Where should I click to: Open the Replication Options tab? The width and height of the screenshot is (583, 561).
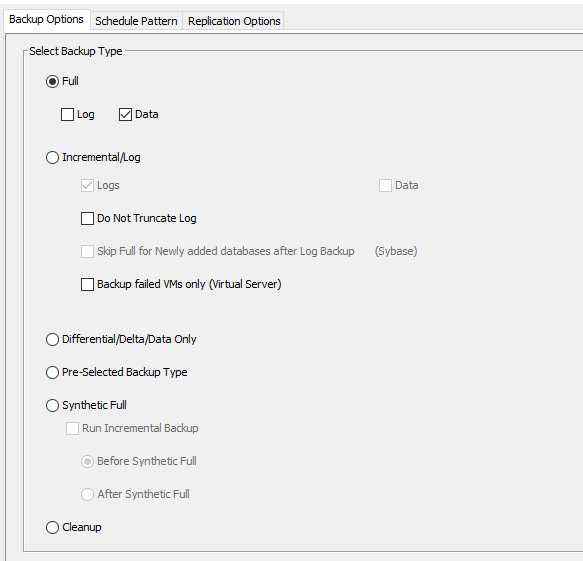(x=234, y=21)
